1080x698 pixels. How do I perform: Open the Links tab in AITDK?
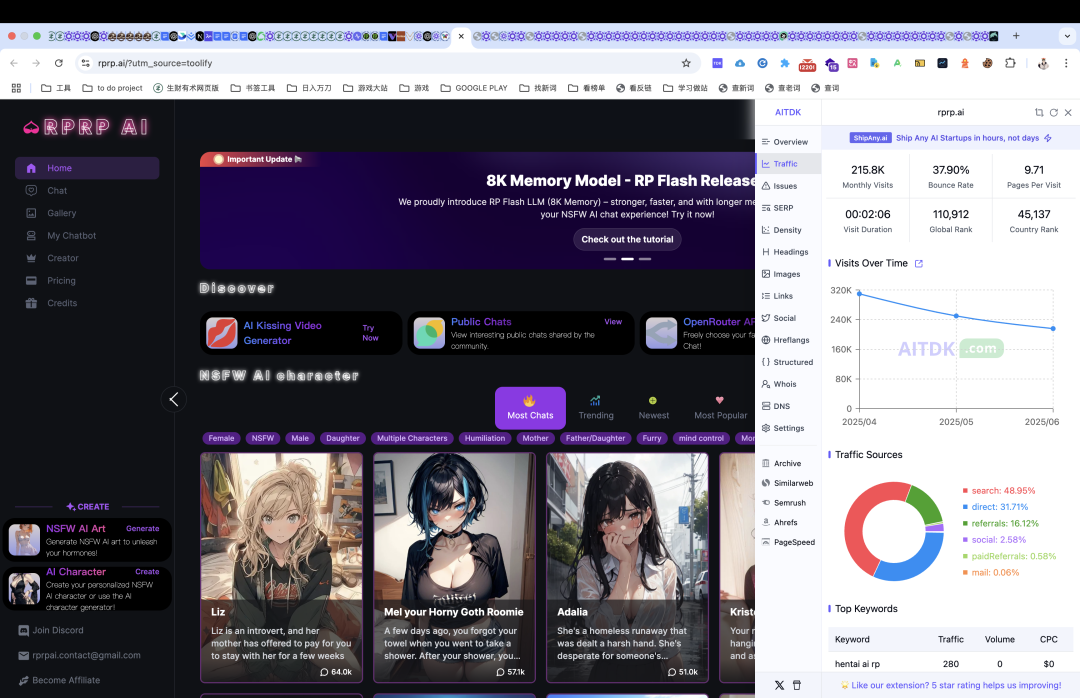click(789, 296)
